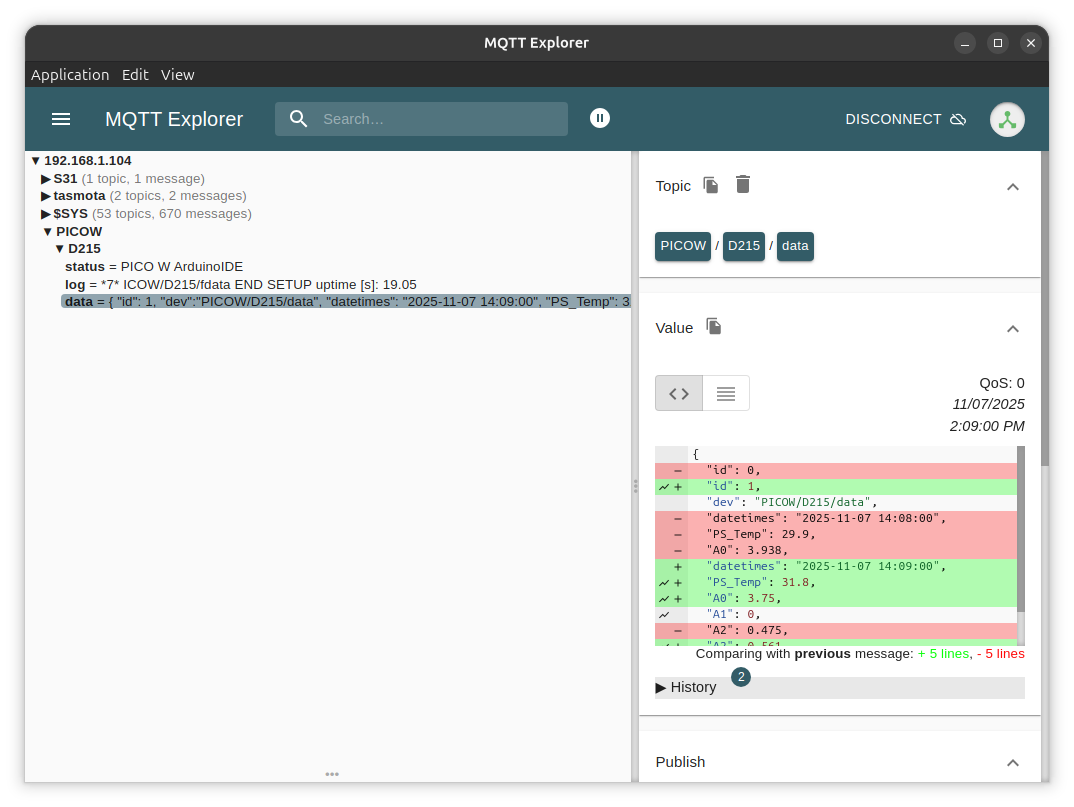
Task: Click the cloud-off icon beside Disconnect
Action: (x=958, y=119)
